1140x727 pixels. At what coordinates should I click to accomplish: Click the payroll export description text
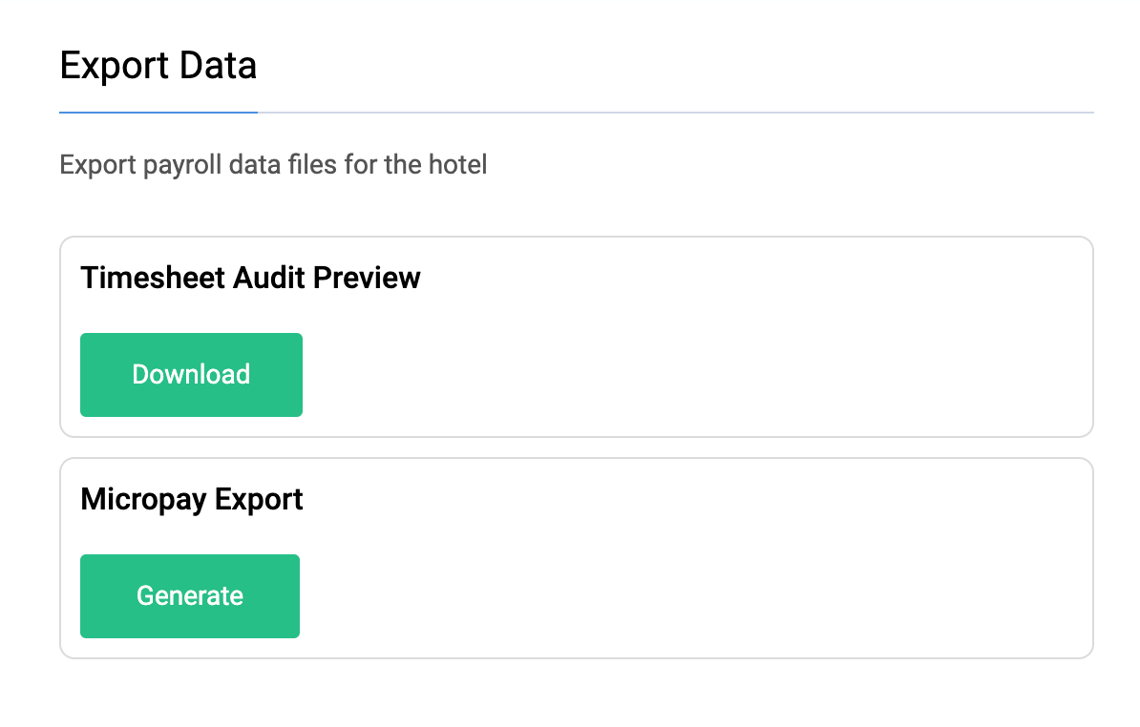(273, 164)
